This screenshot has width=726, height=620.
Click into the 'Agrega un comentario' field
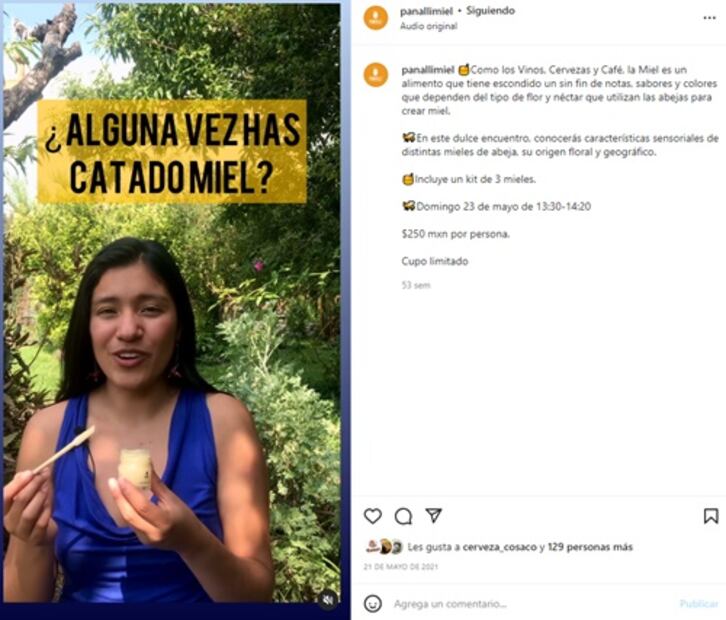(x=532, y=604)
